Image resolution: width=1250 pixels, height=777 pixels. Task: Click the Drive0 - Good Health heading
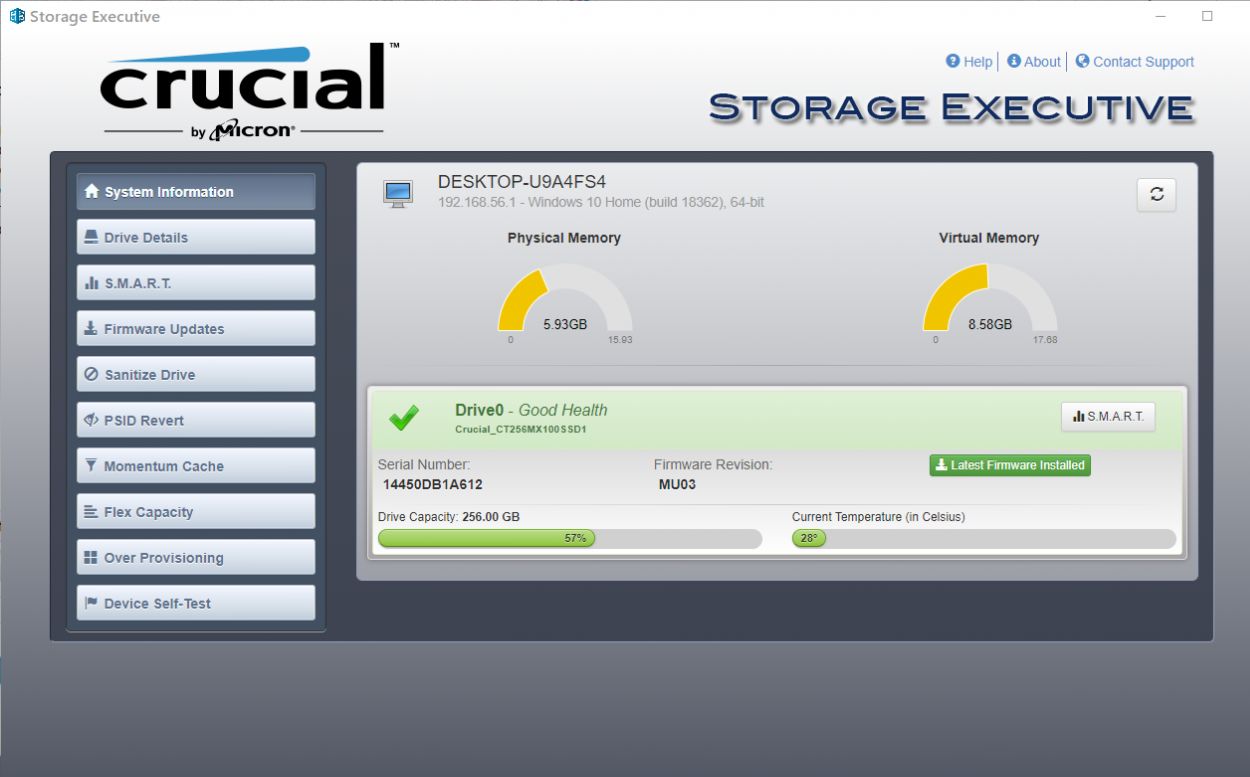click(531, 410)
